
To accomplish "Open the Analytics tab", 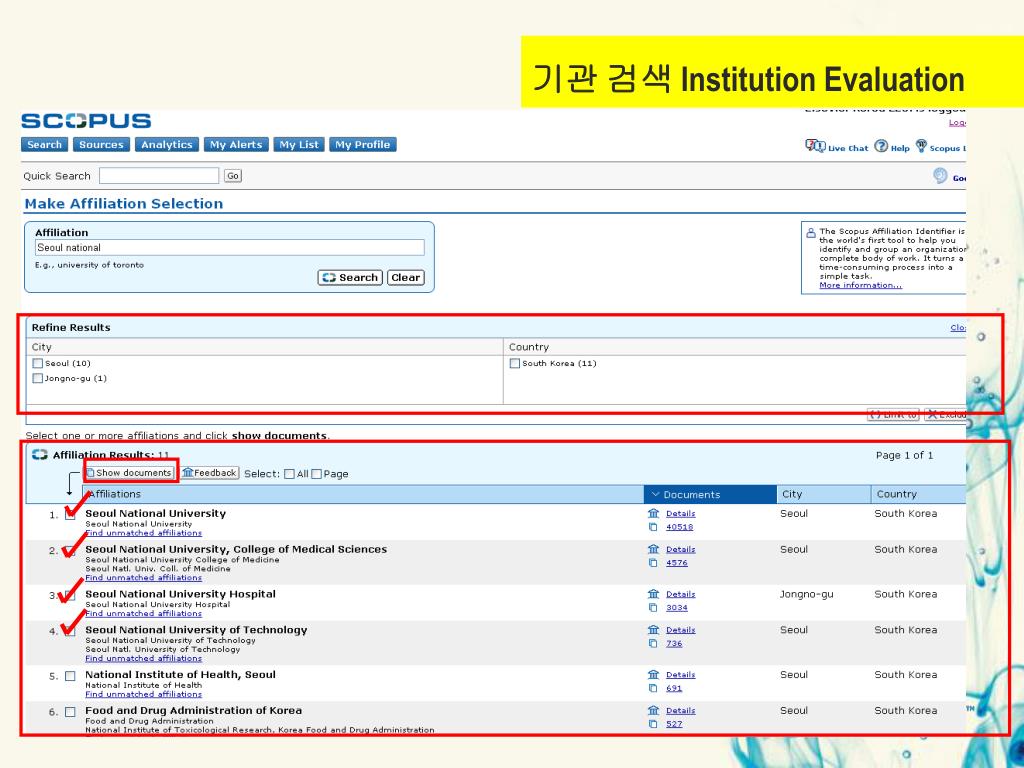I will [x=167, y=145].
